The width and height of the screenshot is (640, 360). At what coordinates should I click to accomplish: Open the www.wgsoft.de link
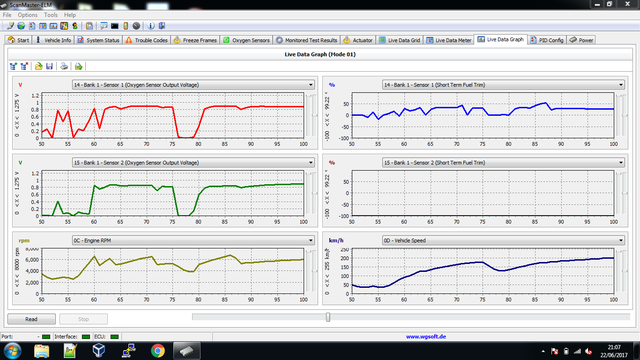pyautogui.click(x=426, y=337)
